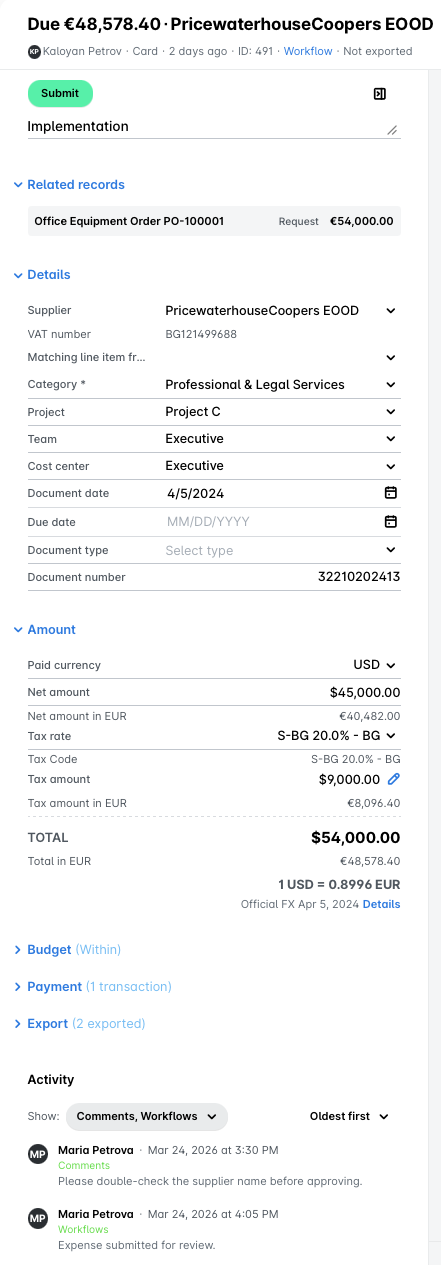Click the 1 USD = 0.8996 EUR rate

point(339,884)
